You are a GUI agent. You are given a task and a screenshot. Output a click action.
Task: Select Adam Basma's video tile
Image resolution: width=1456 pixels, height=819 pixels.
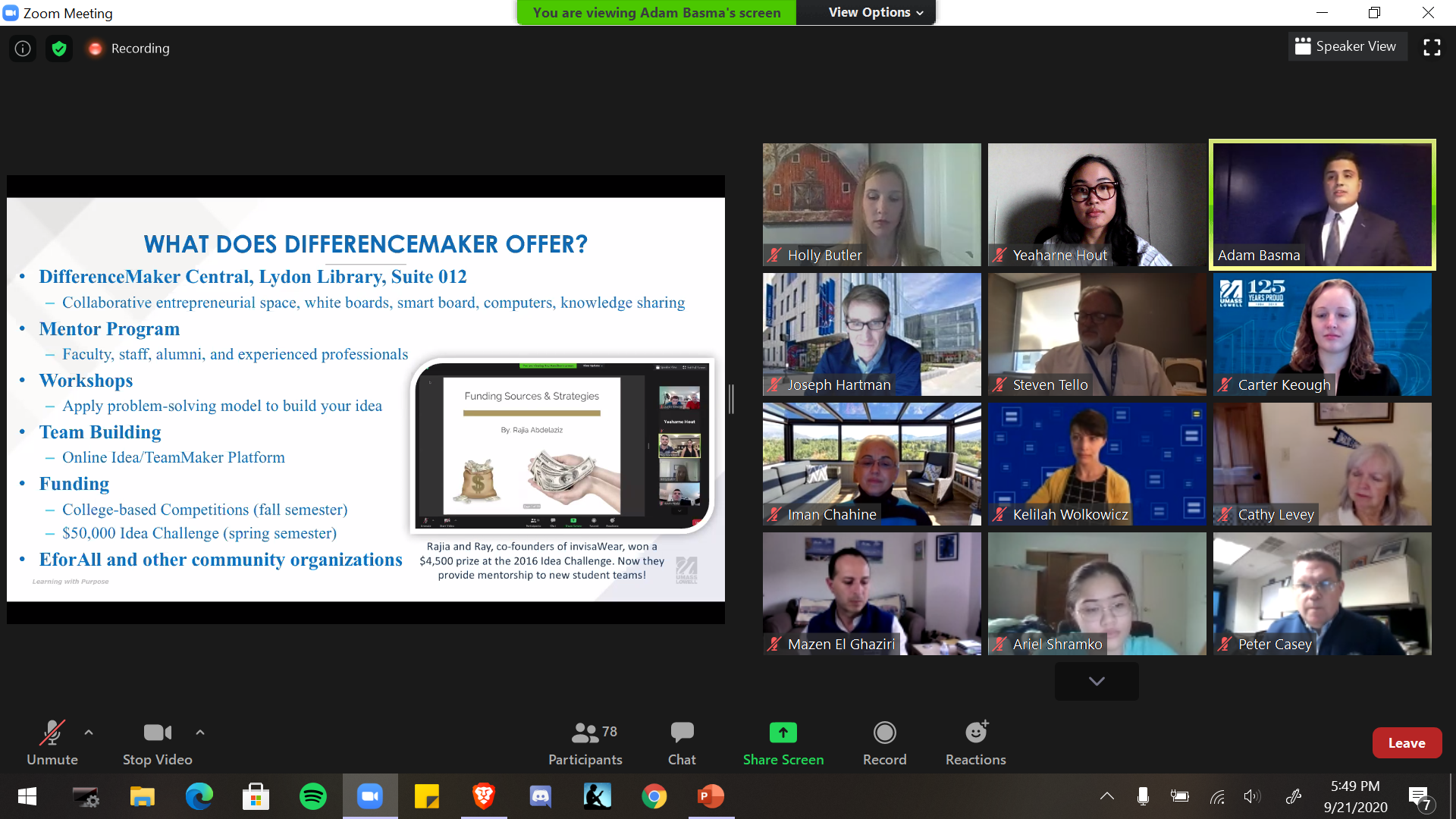[1322, 205]
